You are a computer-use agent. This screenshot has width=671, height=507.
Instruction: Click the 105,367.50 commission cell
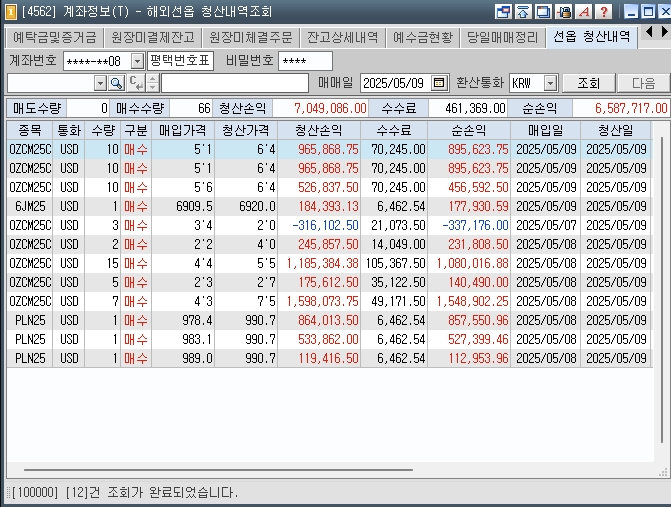tap(395, 264)
